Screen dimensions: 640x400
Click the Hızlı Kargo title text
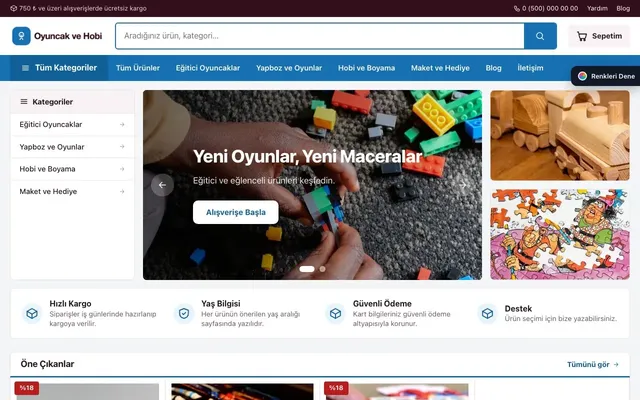click(x=70, y=304)
